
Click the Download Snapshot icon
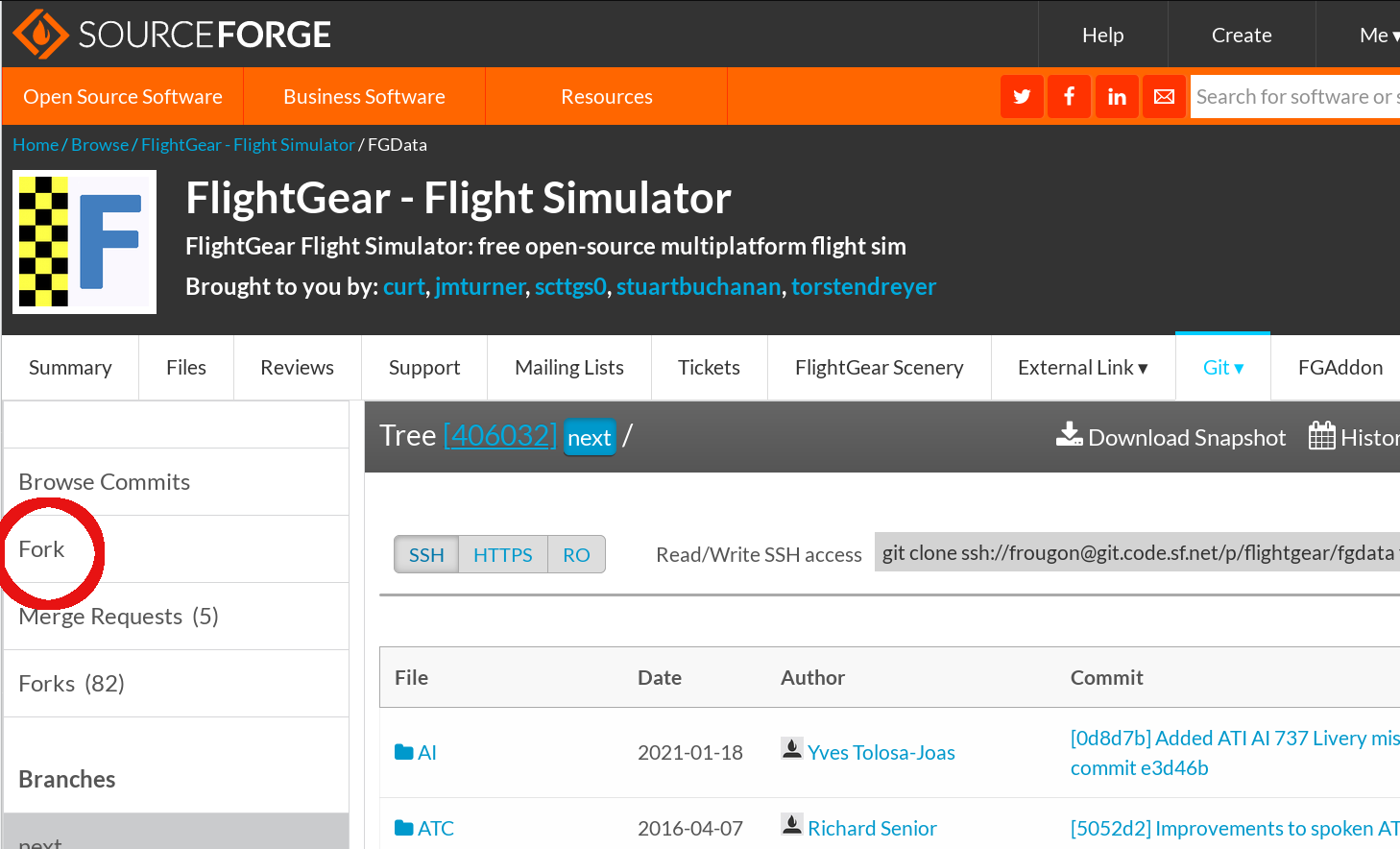[1069, 435]
